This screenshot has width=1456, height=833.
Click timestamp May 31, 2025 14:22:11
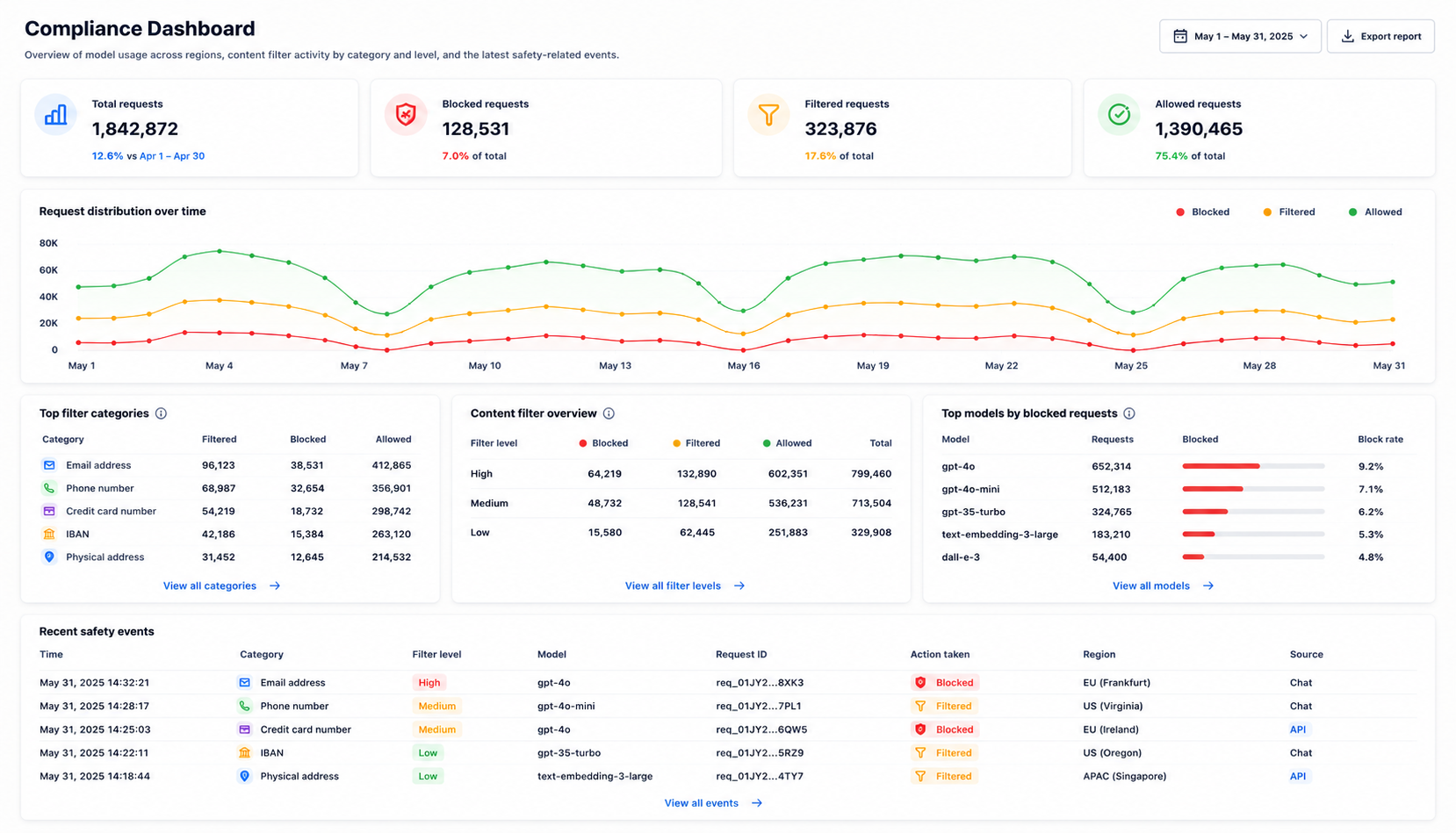pos(94,753)
